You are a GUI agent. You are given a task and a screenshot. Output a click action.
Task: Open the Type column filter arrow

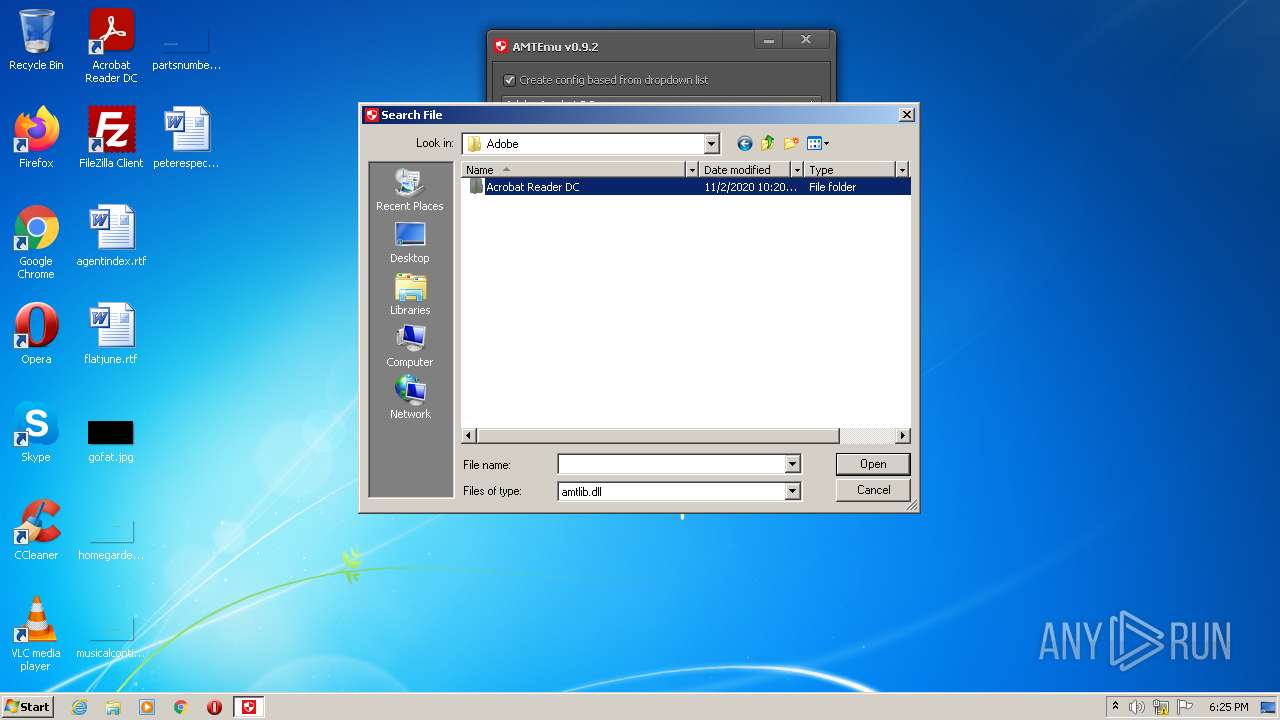[901, 170]
